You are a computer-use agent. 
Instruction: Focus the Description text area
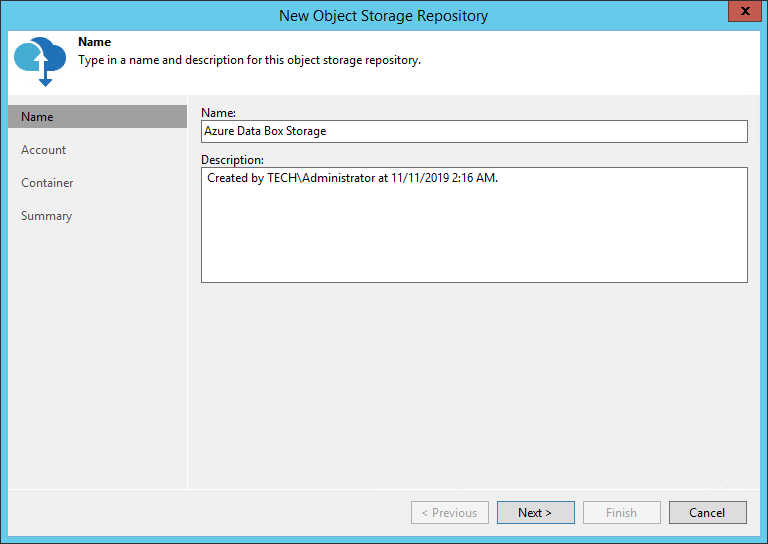click(474, 225)
